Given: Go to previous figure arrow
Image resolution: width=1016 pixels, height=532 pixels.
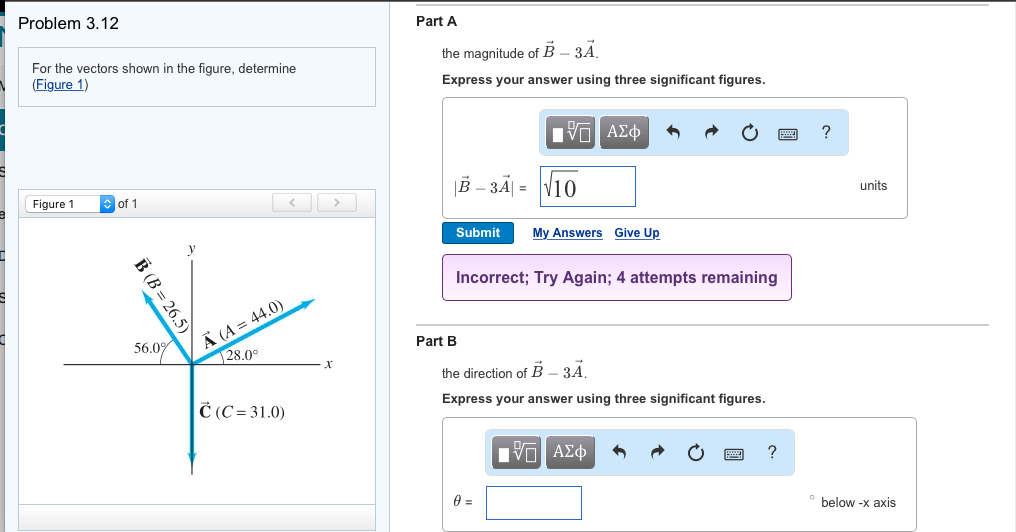Looking at the screenshot, I should (292, 203).
